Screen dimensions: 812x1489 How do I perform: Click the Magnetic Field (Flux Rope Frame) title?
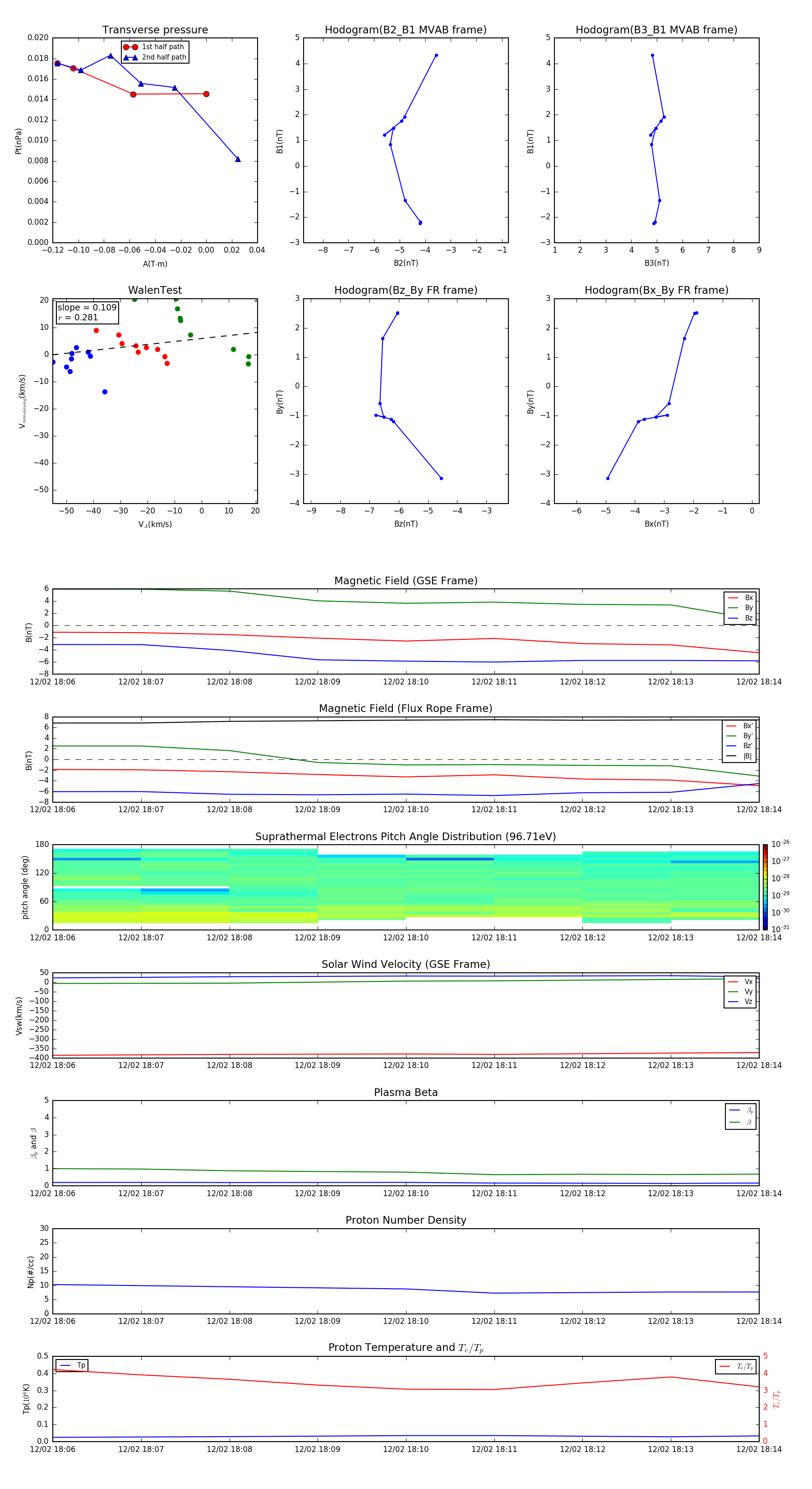click(x=406, y=709)
